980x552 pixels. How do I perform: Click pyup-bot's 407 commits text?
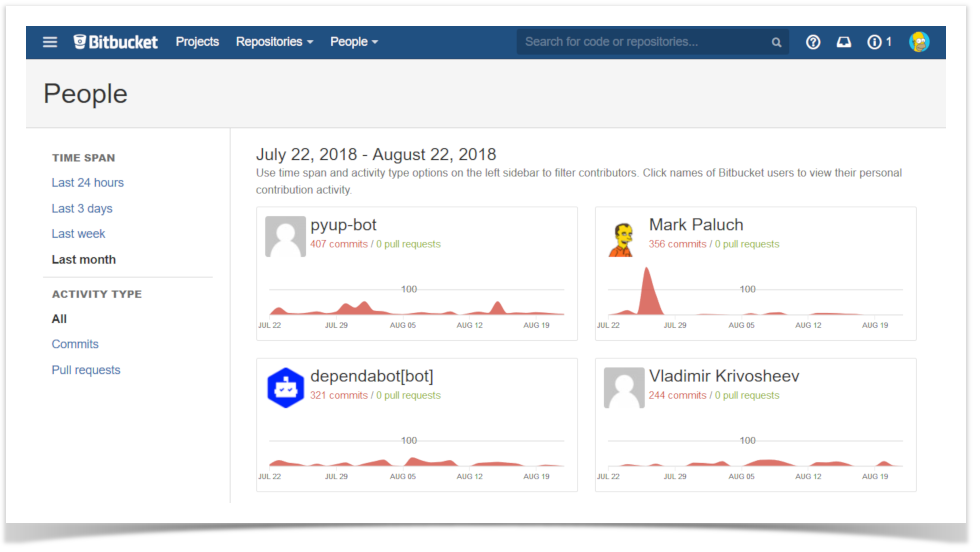click(x=339, y=244)
